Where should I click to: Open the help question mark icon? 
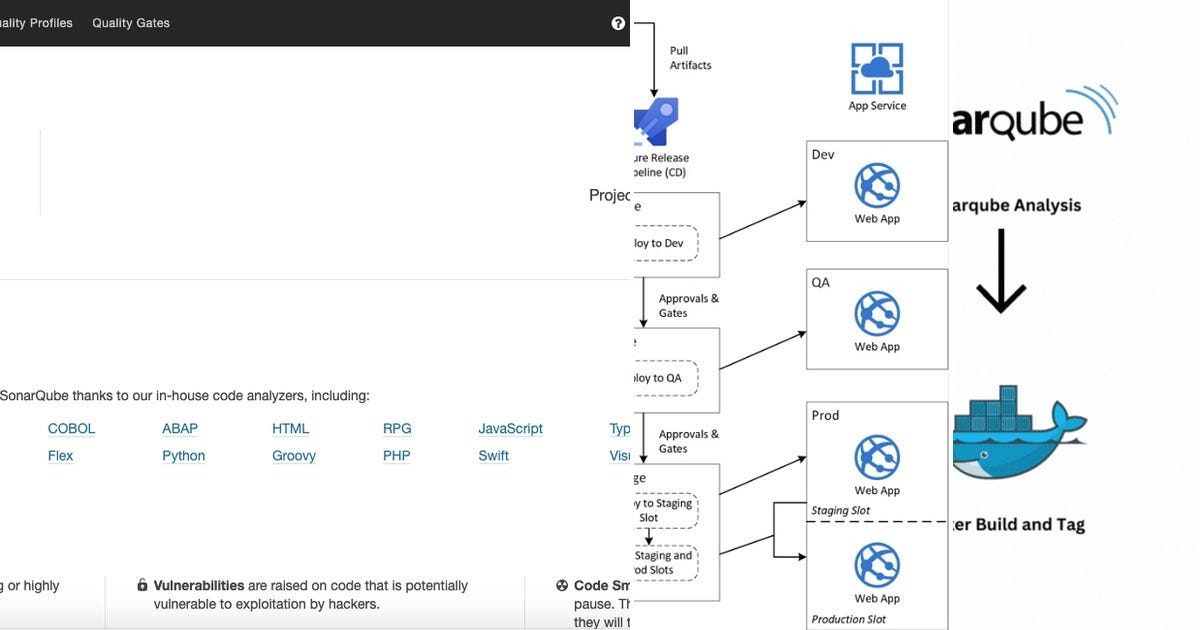[x=618, y=23]
